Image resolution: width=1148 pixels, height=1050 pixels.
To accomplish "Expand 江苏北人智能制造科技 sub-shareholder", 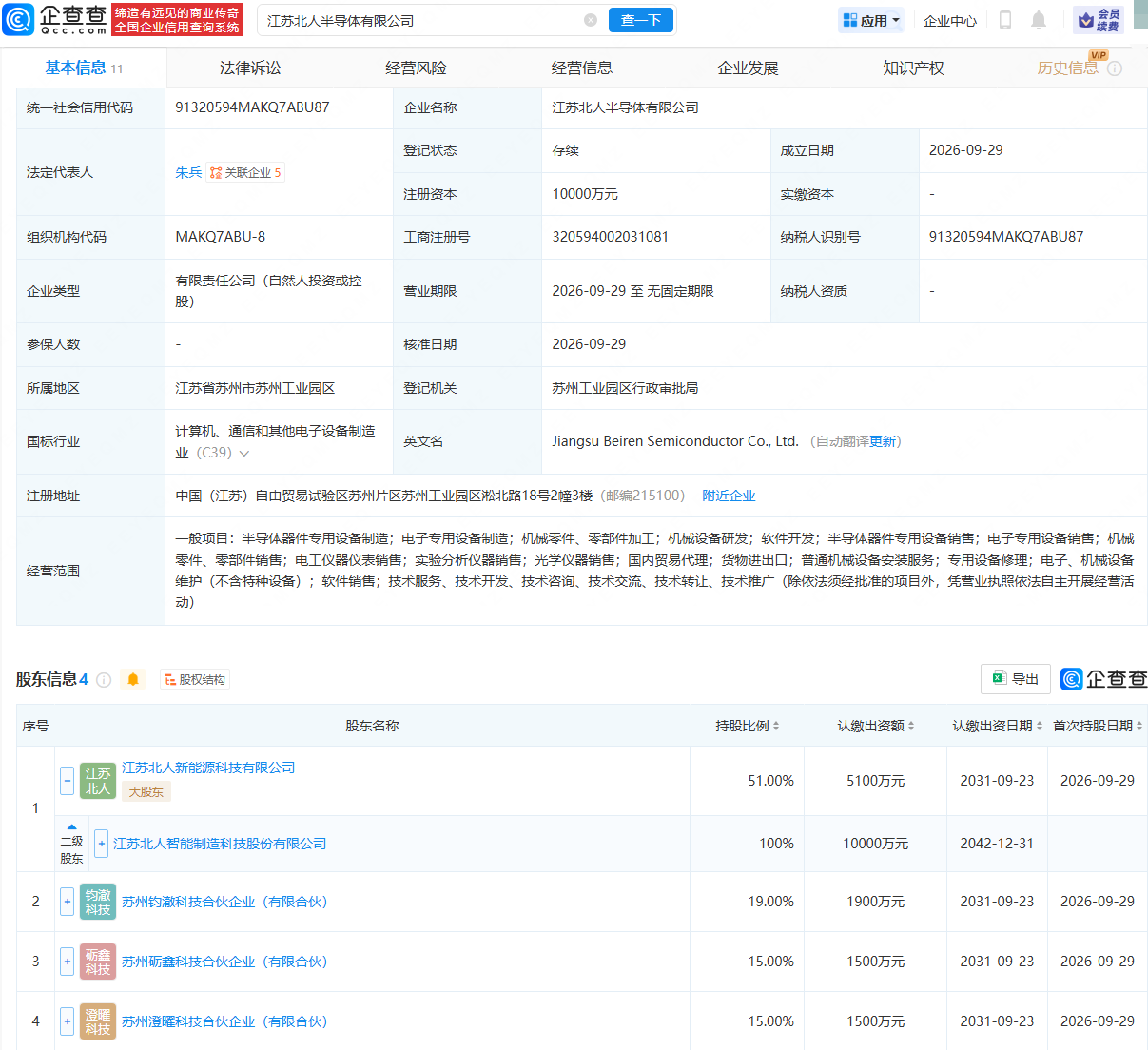I will (102, 844).
